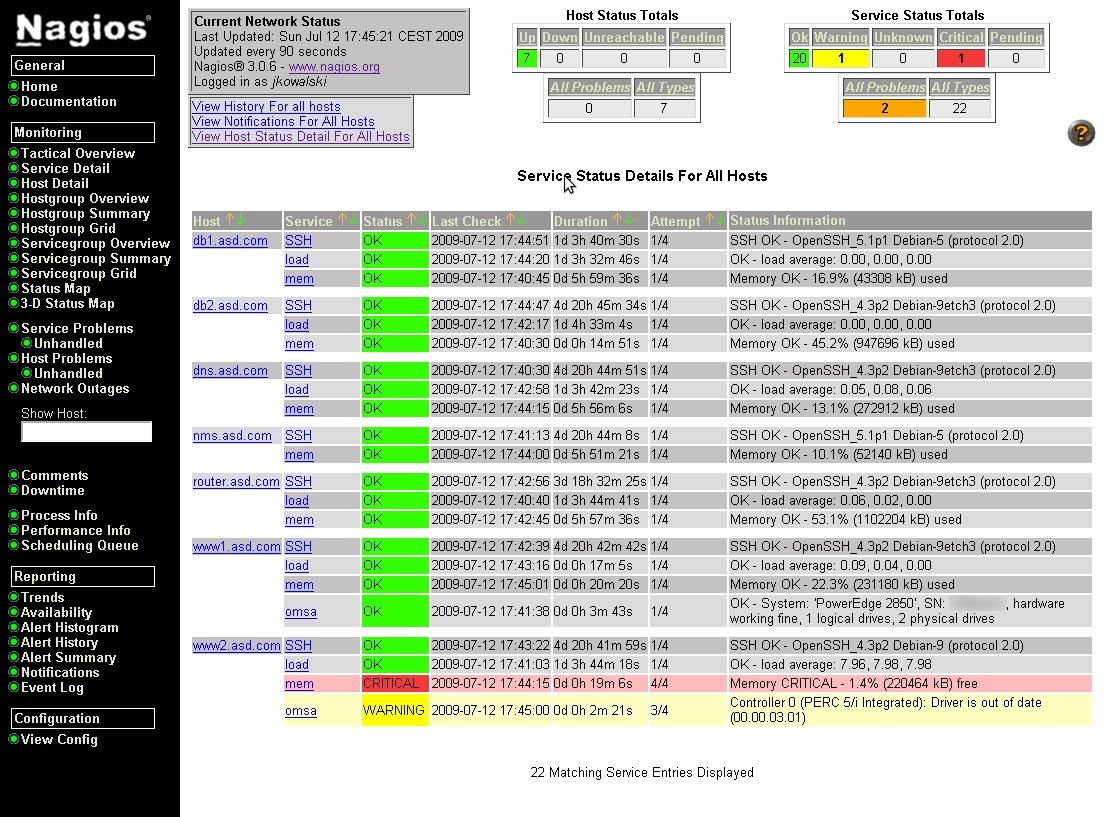Viewport: 1104px width, 817px height.
Task: Click the yellow Warning service count
Action: click(x=841, y=58)
